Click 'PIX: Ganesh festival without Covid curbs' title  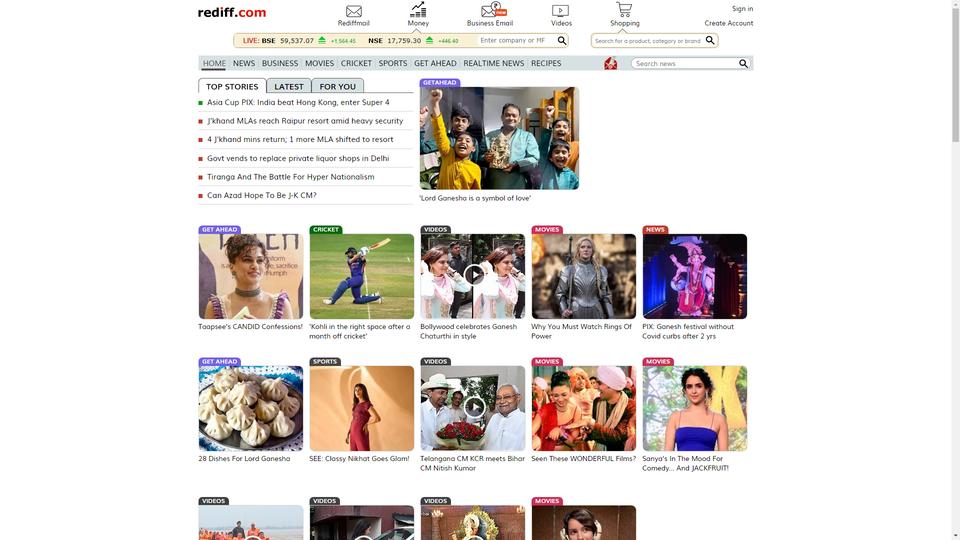tap(688, 331)
